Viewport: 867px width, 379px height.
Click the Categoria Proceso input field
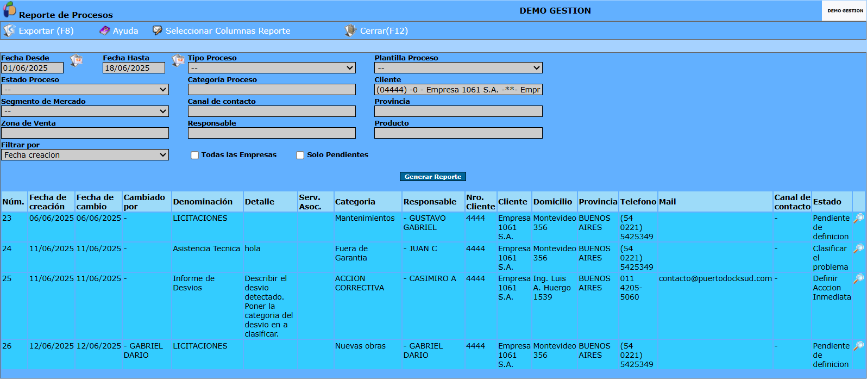pos(271,90)
